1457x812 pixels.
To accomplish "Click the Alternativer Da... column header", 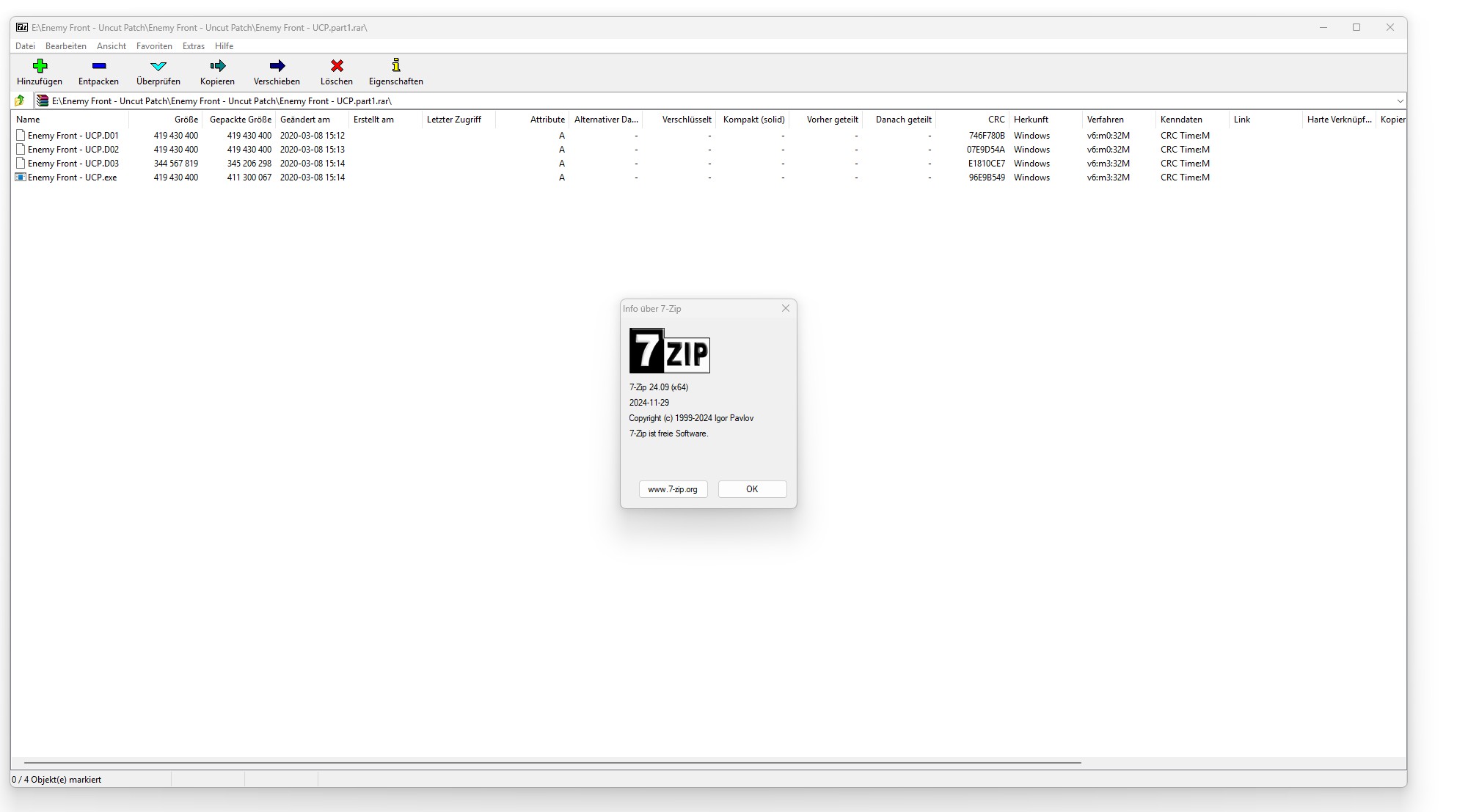I will 605,120.
